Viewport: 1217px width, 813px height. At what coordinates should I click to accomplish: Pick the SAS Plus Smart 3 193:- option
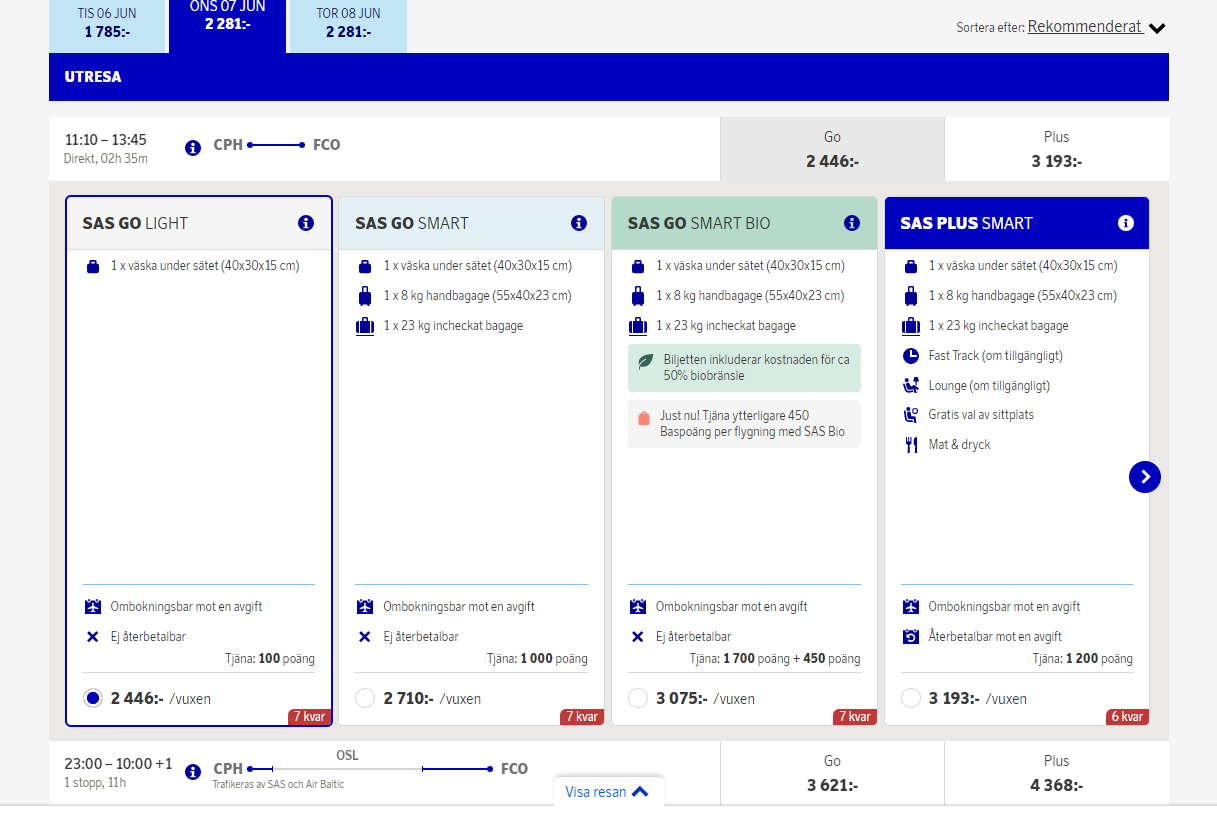910,698
